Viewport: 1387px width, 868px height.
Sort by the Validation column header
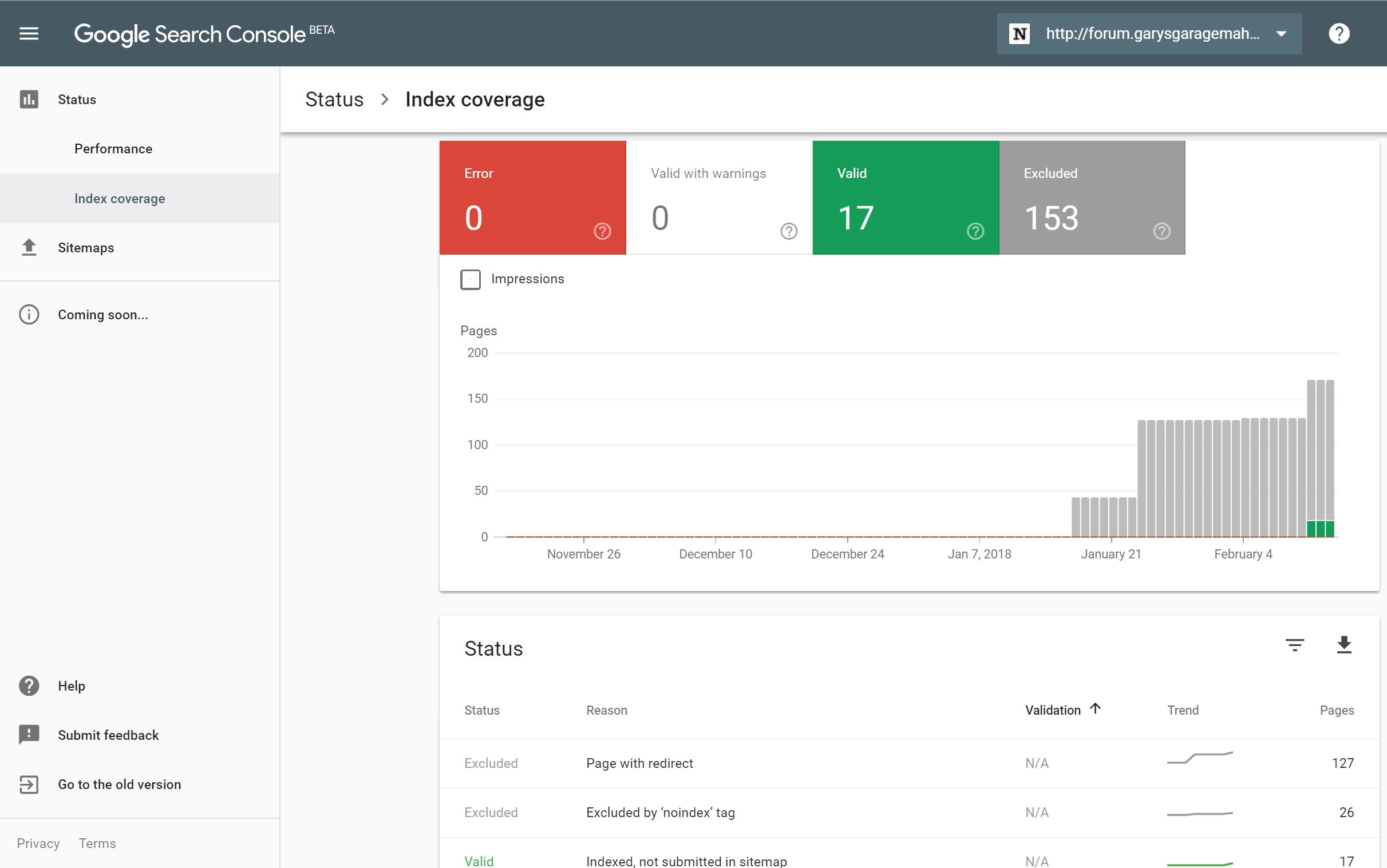[x=1053, y=710]
